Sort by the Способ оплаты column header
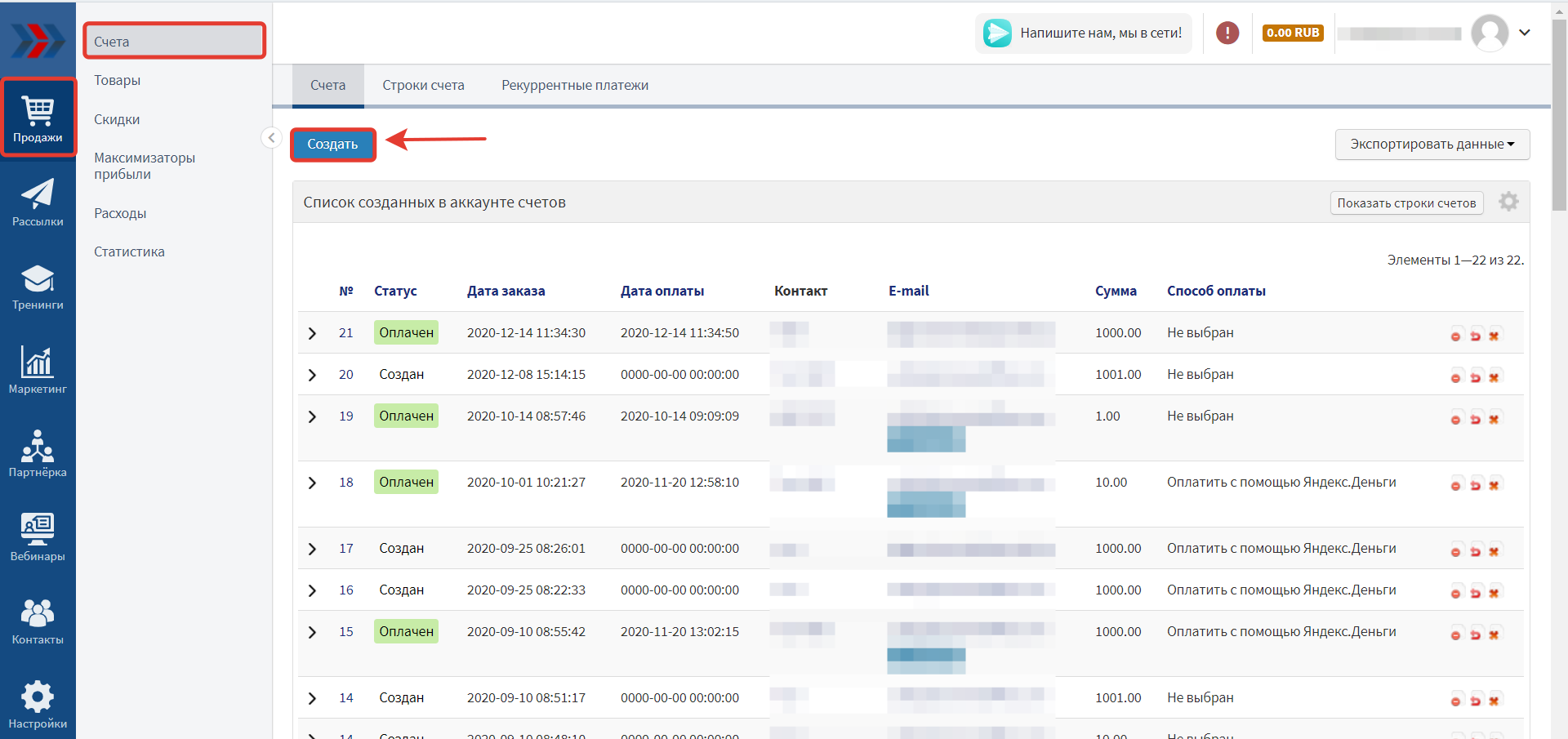This screenshot has height=739, width=1568. (1216, 291)
